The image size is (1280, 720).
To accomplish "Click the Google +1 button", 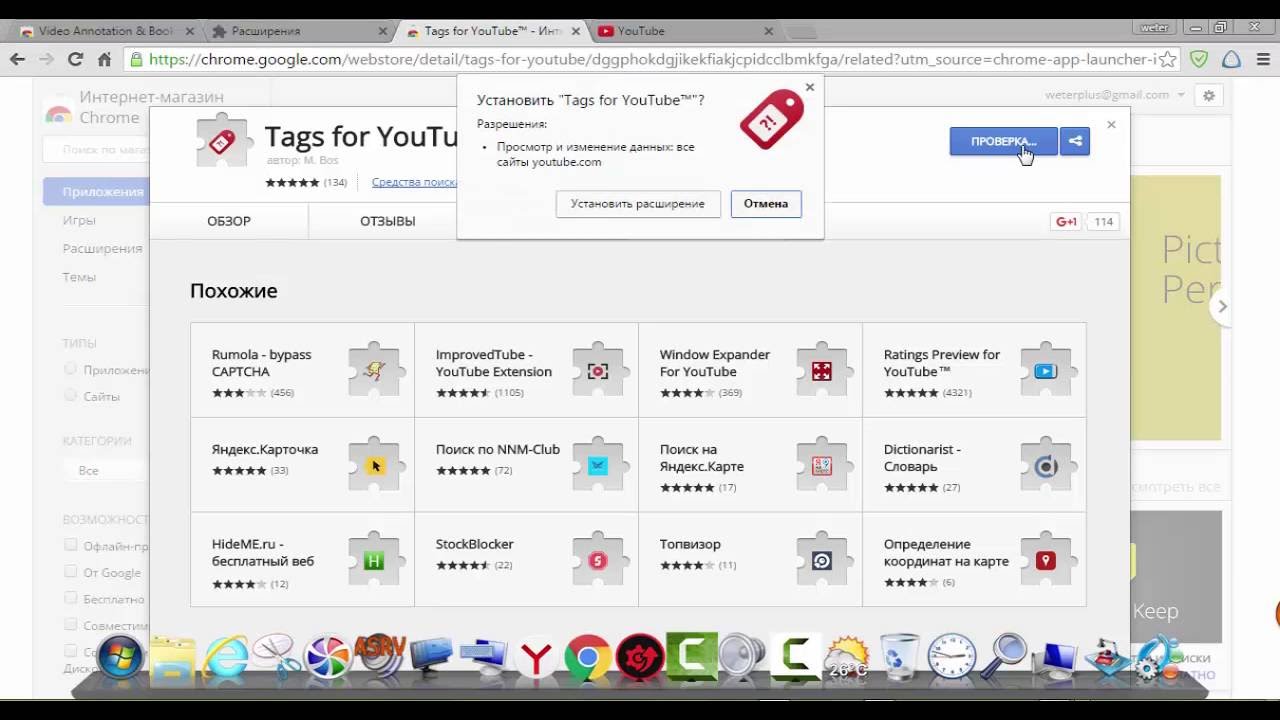I will (1066, 222).
